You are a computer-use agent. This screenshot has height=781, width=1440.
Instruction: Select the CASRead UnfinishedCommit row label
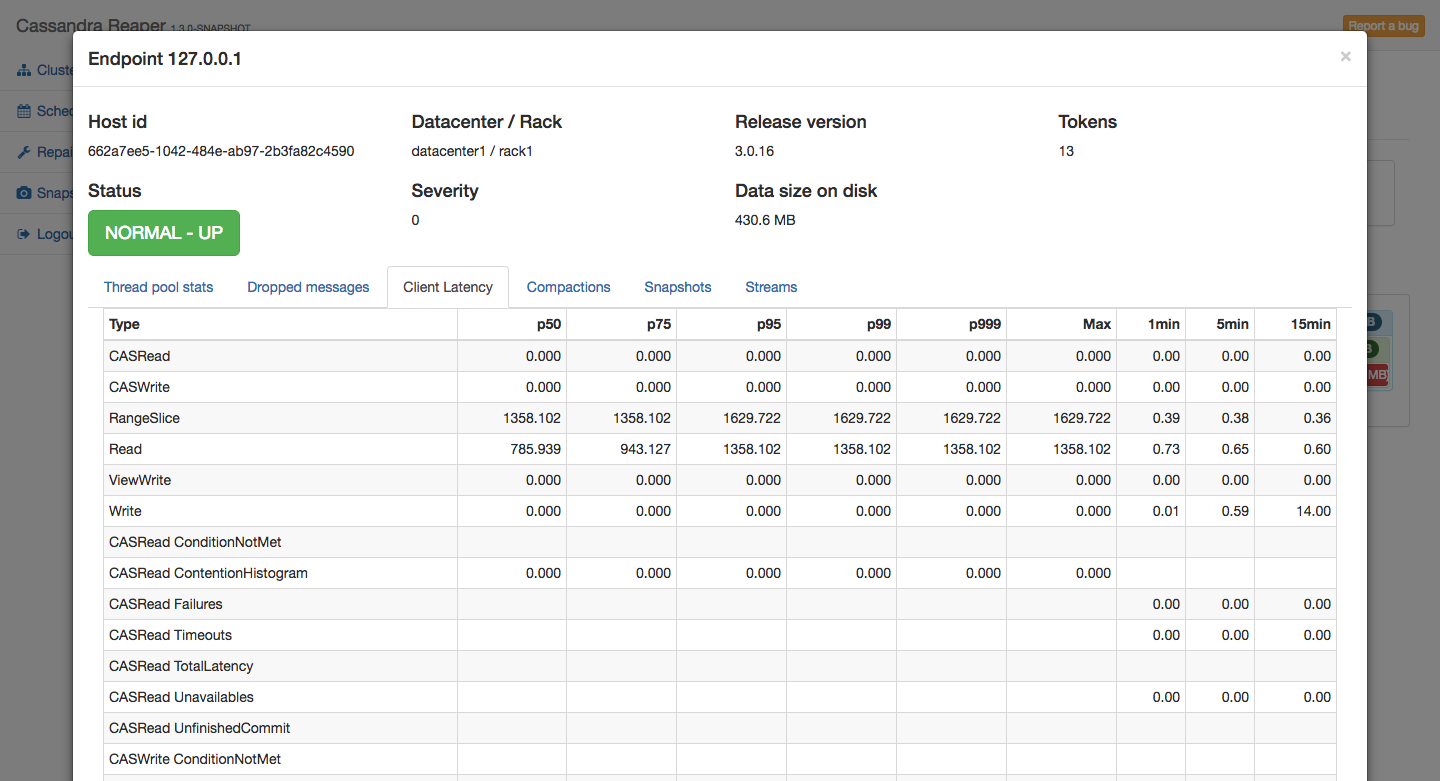pyautogui.click(x=200, y=728)
